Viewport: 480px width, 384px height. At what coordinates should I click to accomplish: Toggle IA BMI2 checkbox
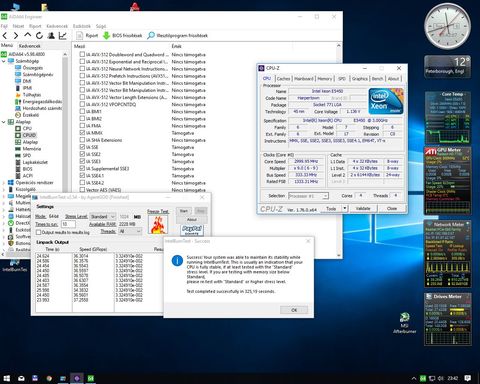82,118
